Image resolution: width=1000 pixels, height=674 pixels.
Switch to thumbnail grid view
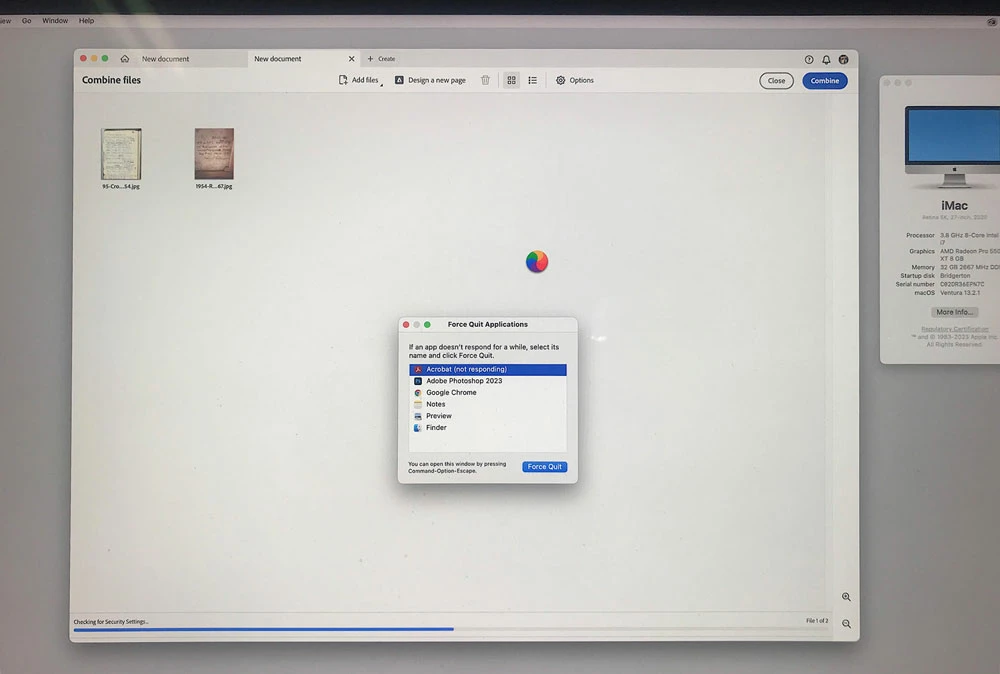point(511,80)
